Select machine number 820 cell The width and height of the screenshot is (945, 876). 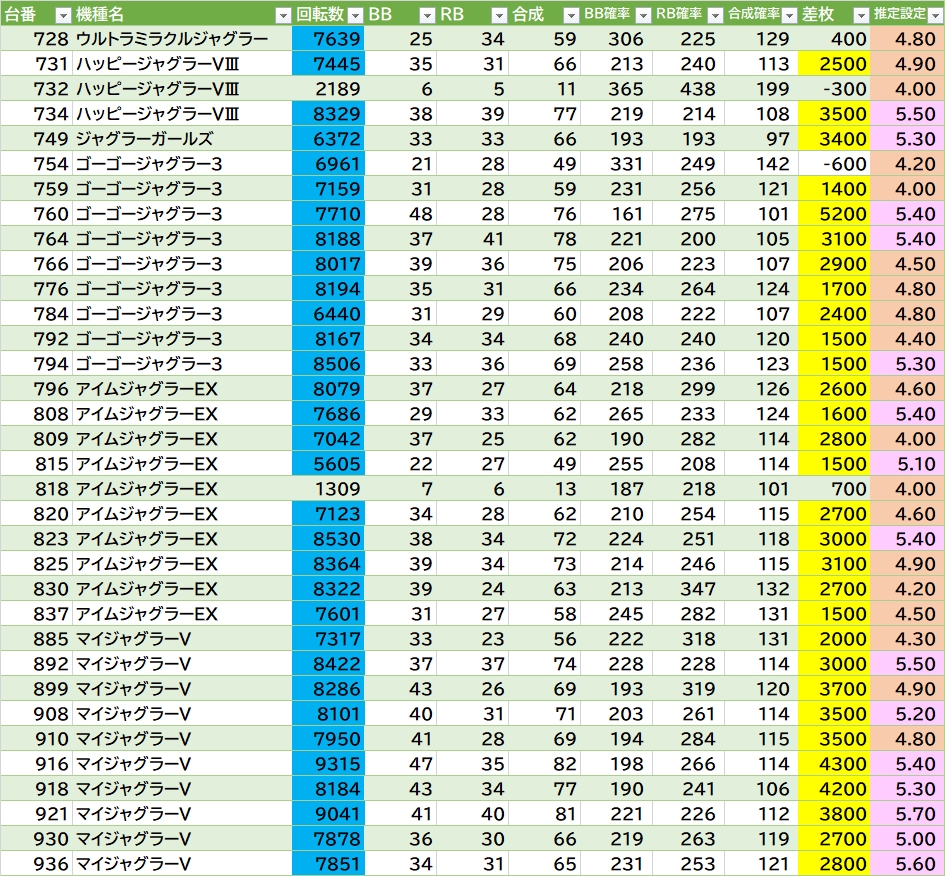[x=36, y=514]
